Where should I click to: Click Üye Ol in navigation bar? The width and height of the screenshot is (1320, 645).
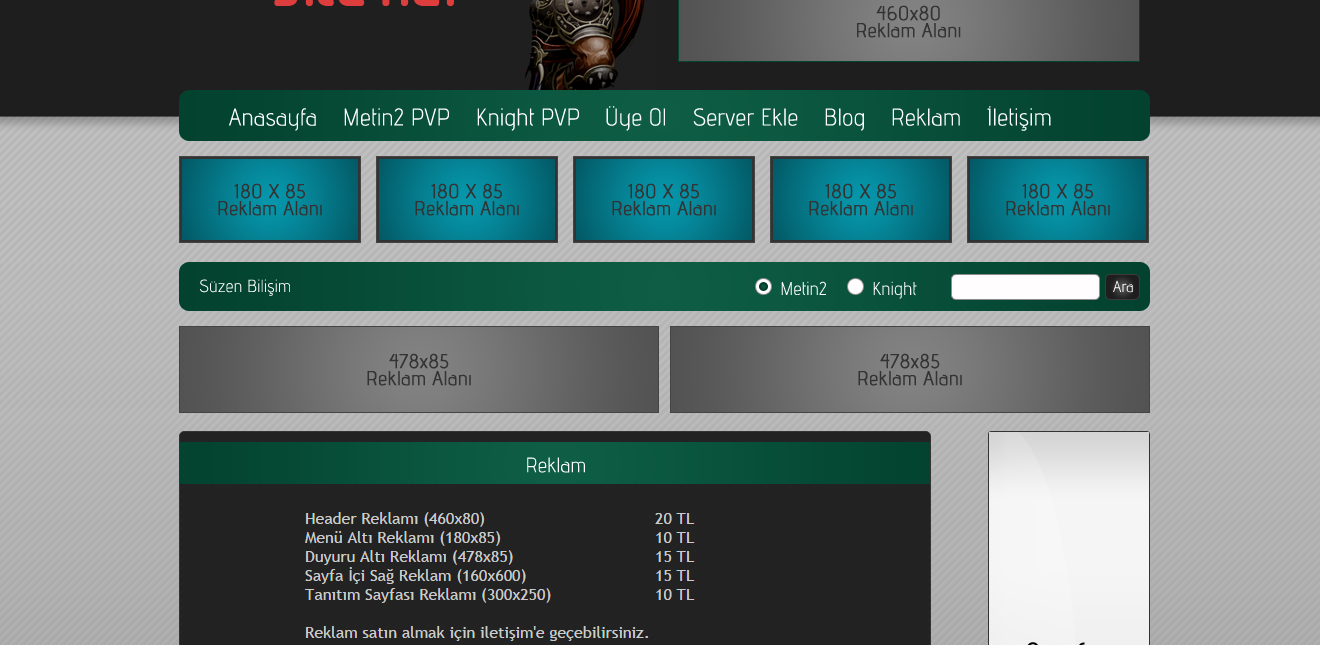pyautogui.click(x=636, y=118)
